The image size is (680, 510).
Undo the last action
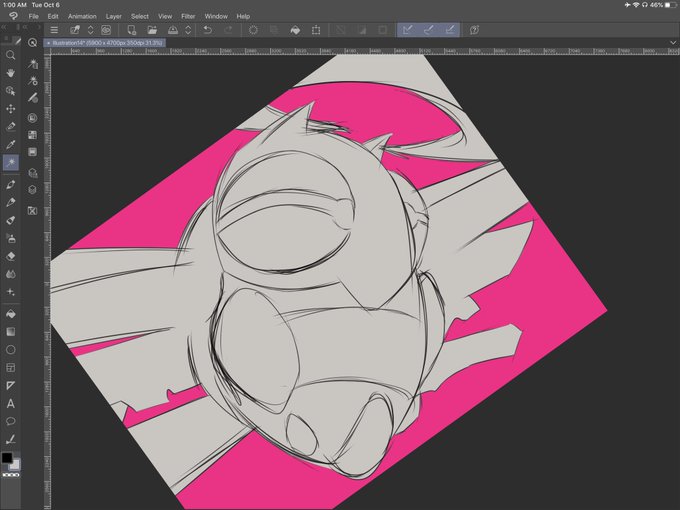click(x=208, y=30)
